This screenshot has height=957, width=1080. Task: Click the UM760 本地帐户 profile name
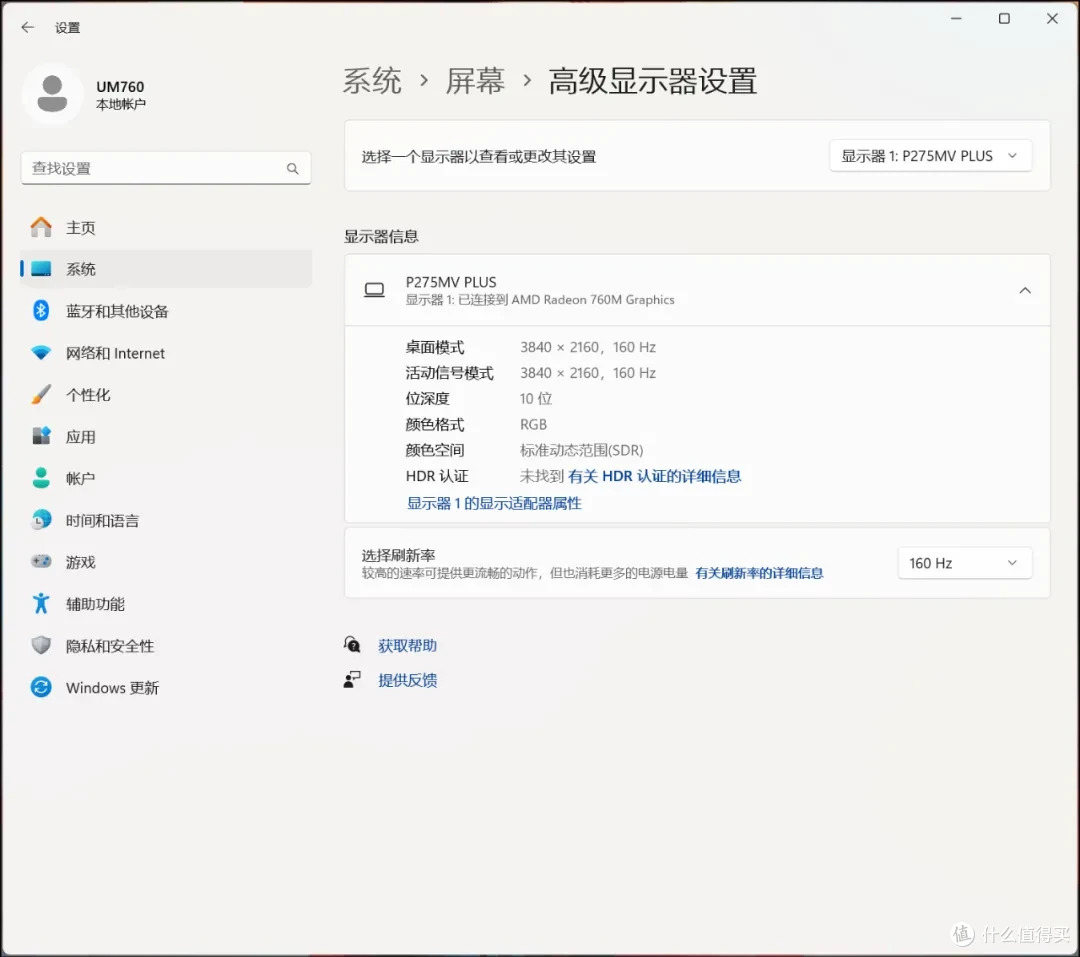click(x=121, y=94)
